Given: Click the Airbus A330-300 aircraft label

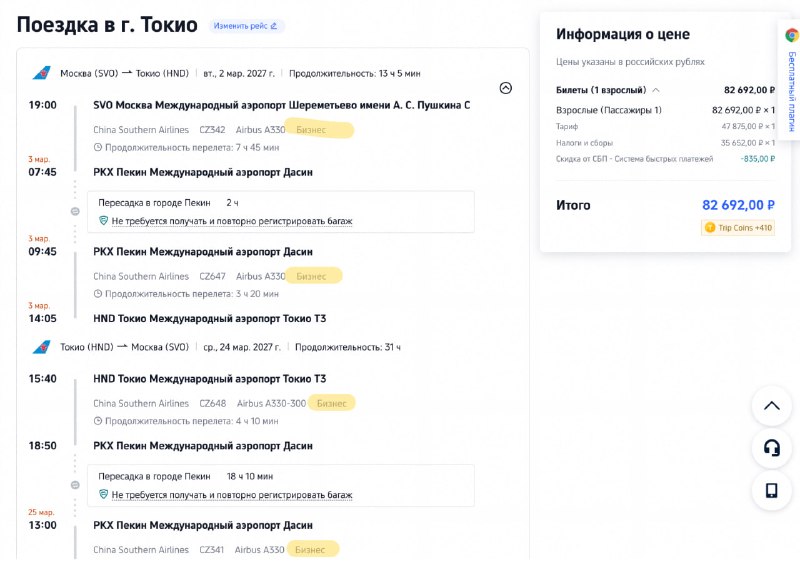Looking at the screenshot, I should pos(271,403).
